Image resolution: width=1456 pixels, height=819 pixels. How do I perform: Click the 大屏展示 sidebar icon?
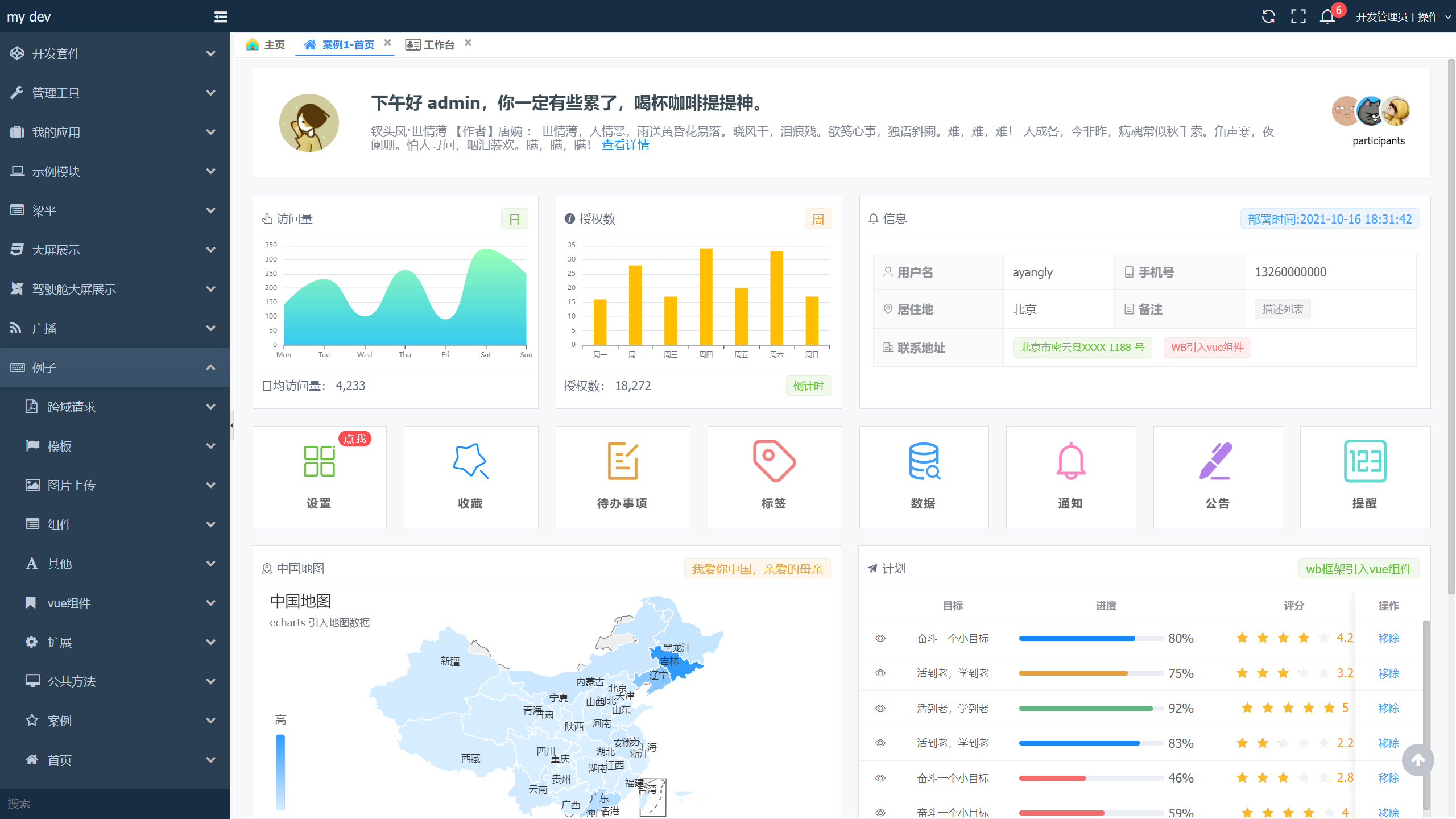(17, 249)
